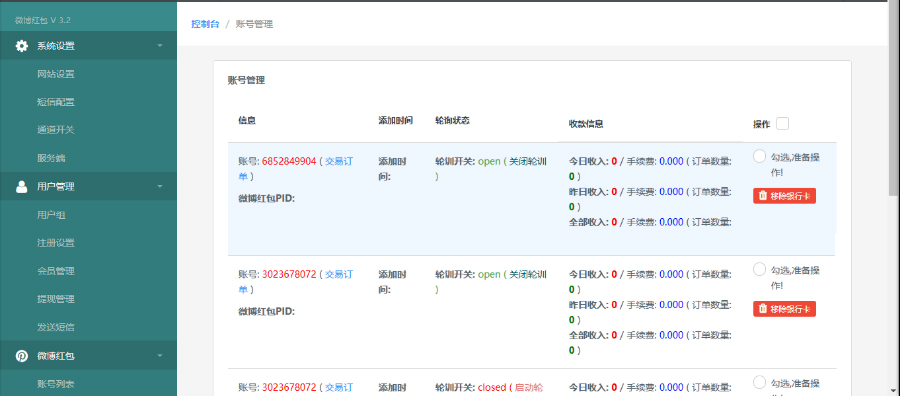The height and width of the screenshot is (396, 900).
Task: Click the gear icon beside 系统设置
Action: [x=21, y=46]
